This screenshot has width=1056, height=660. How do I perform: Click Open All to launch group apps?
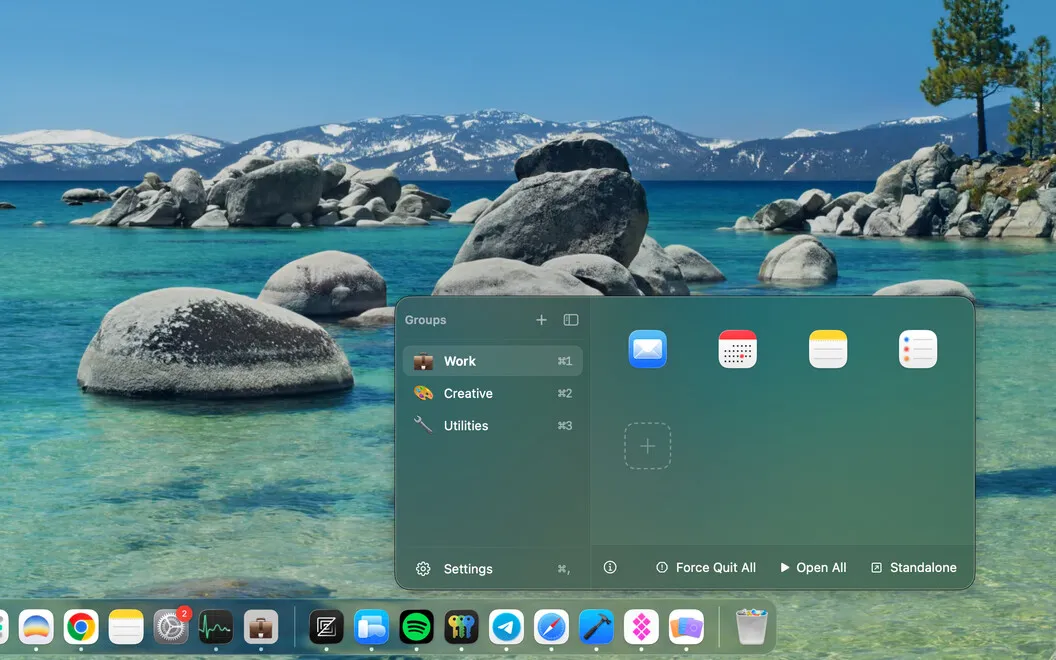click(x=813, y=568)
